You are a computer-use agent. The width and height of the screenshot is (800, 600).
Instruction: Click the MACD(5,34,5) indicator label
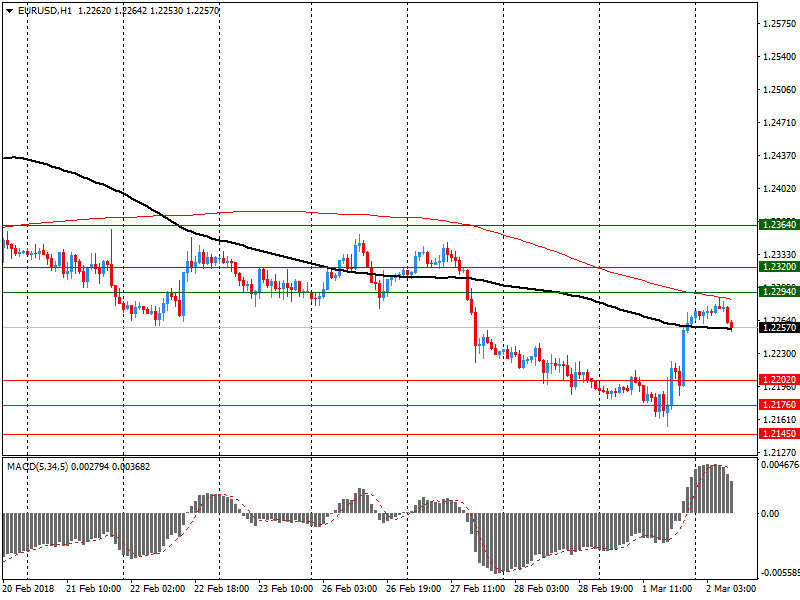(x=38, y=466)
